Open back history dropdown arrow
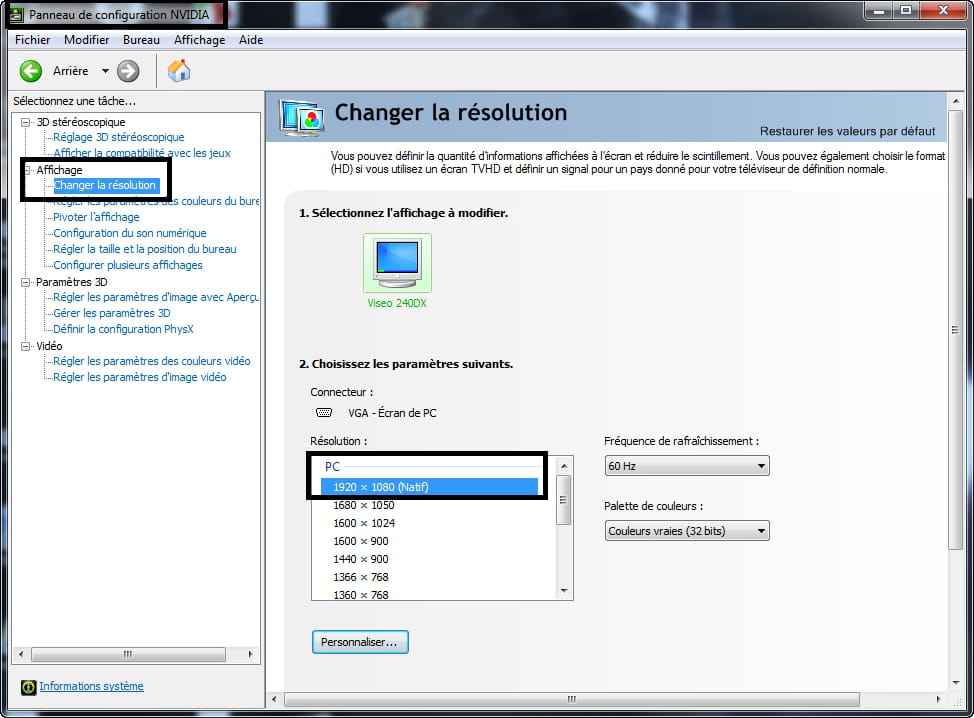This screenshot has height=718, width=974. click(105, 71)
